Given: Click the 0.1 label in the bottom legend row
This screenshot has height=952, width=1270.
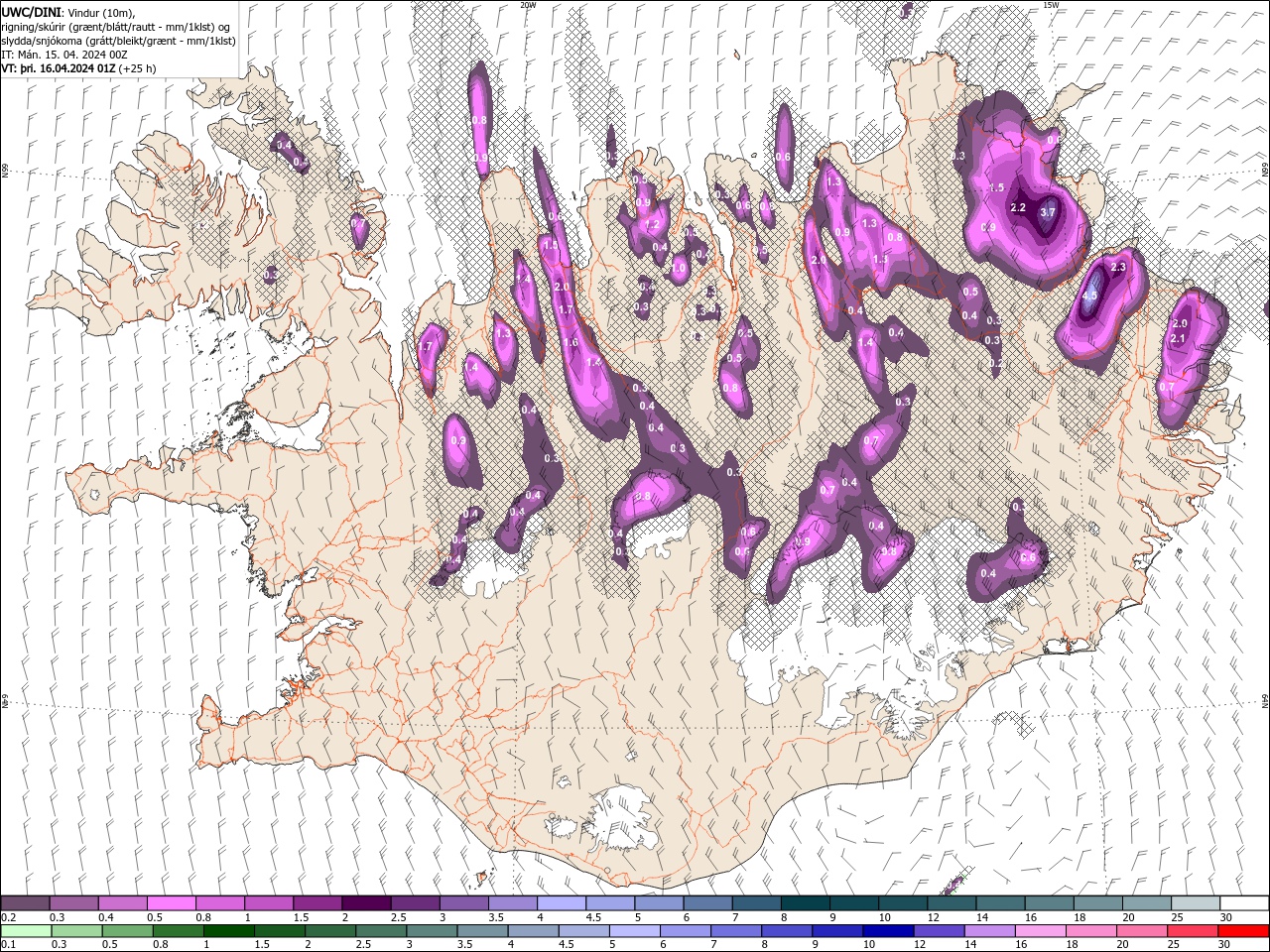Looking at the screenshot, I should [x=9, y=944].
